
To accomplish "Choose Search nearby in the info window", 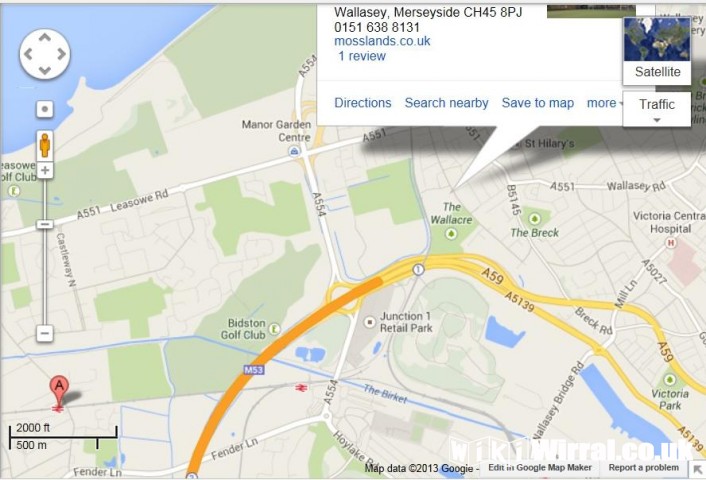I will pyautogui.click(x=446, y=103).
